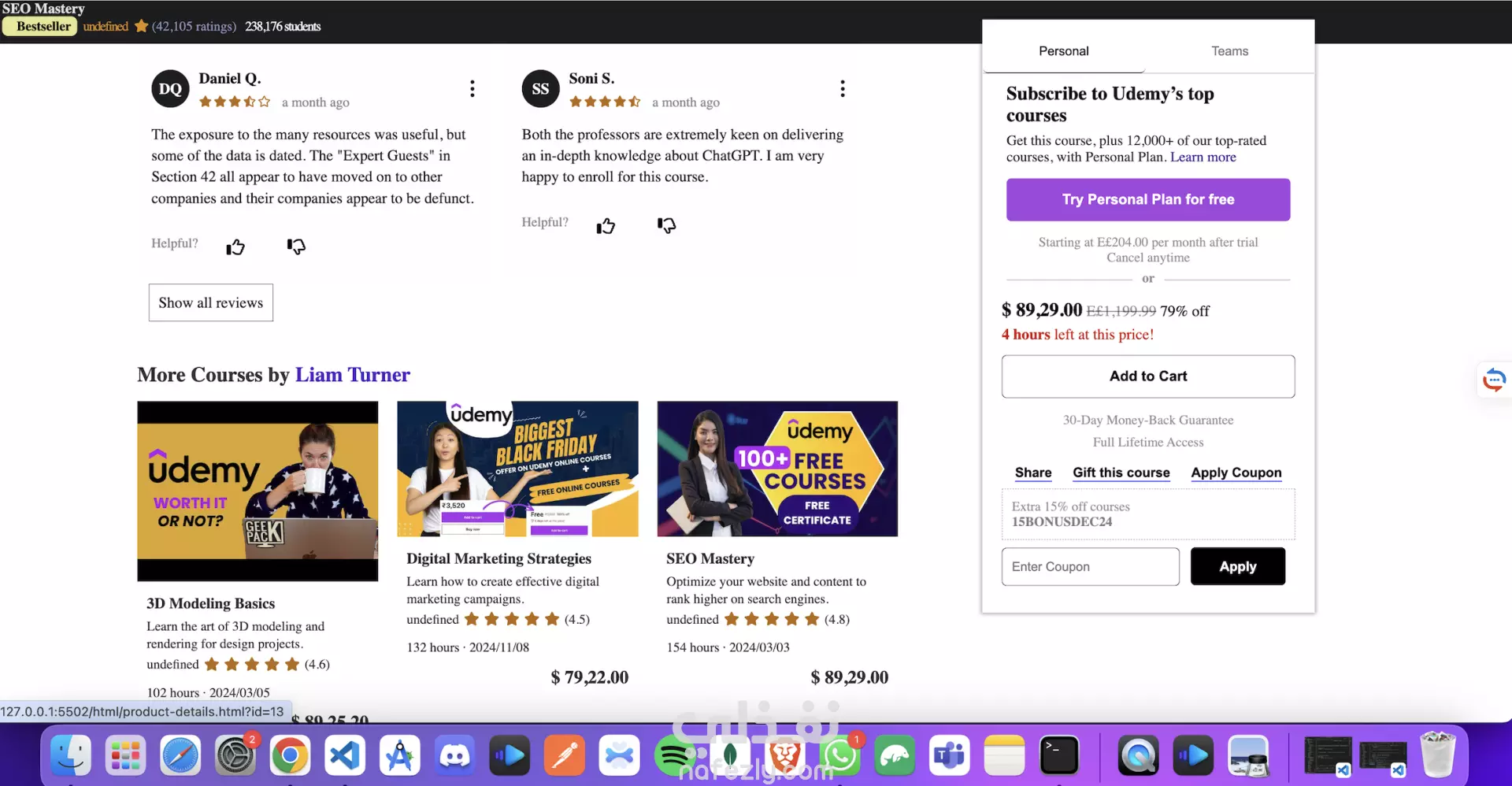Click the 15BONUSDEC24 coupon code

point(1062,521)
